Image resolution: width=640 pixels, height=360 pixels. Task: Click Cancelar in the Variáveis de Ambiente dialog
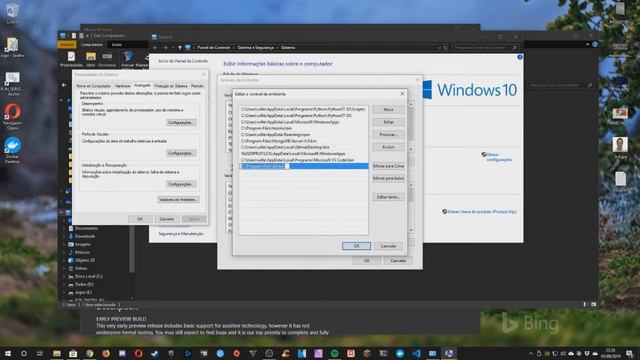(x=398, y=260)
